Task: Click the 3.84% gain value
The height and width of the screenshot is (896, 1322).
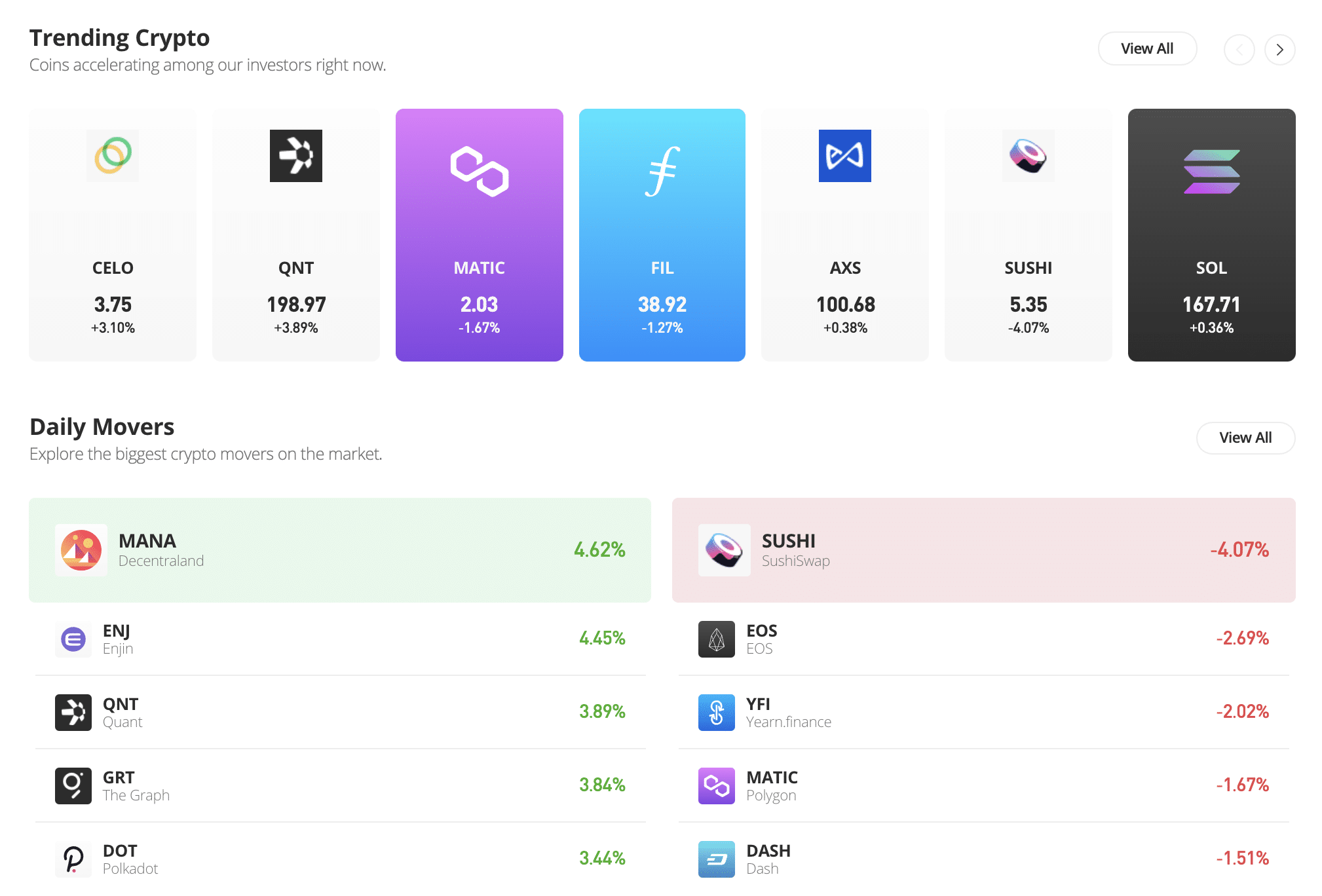Action: click(602, 785)
